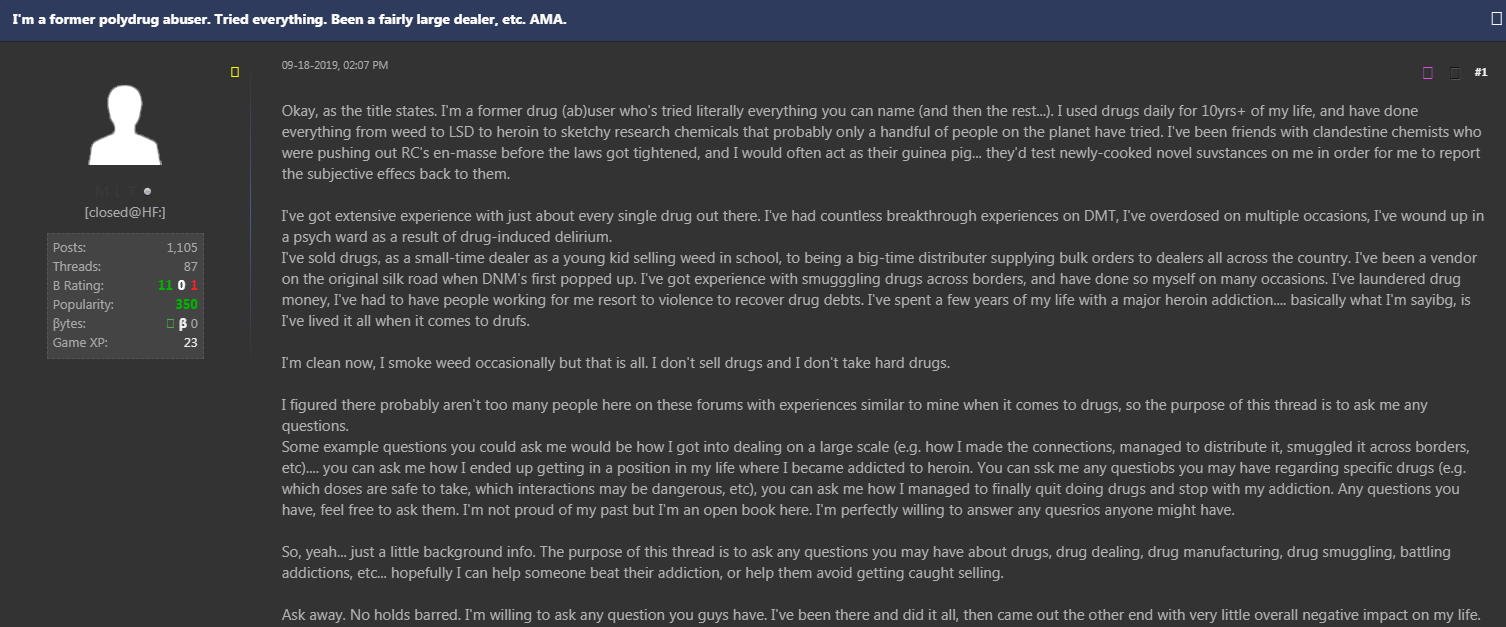
Task: Open the Popularity score of 350
Action: pyautogui.click(x=186, y=305)
